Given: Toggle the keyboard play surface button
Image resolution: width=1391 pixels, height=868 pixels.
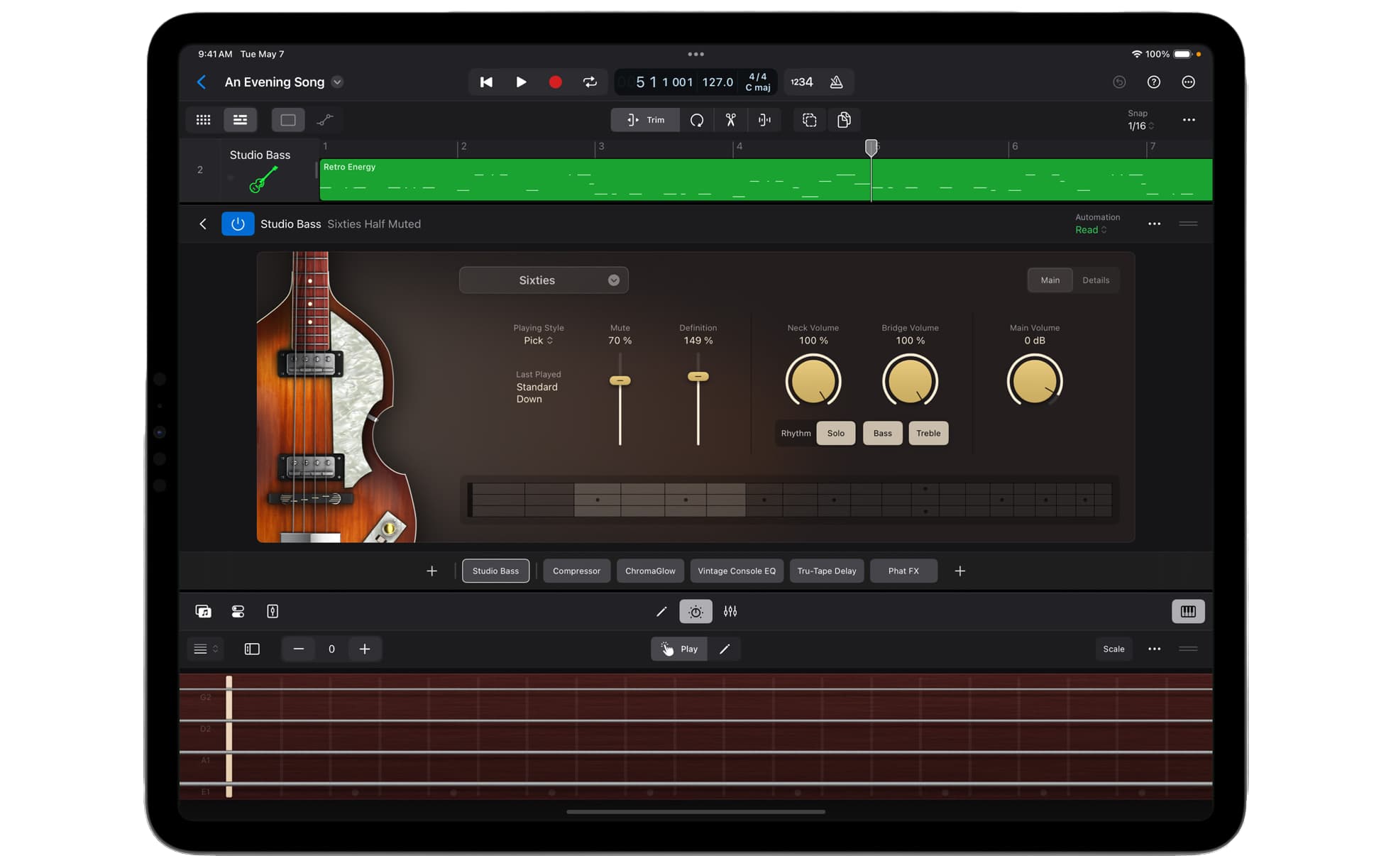Looking at the screenshot, I should coord(1188,612).
